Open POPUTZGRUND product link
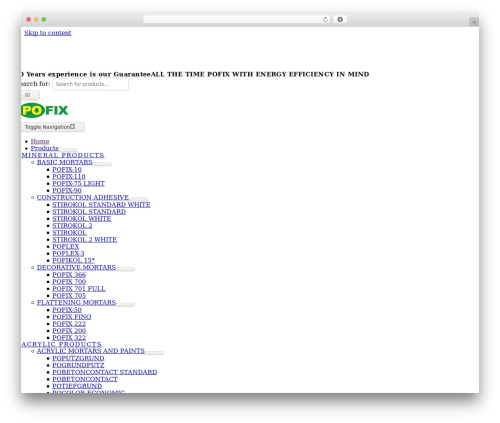 point(78,358)
